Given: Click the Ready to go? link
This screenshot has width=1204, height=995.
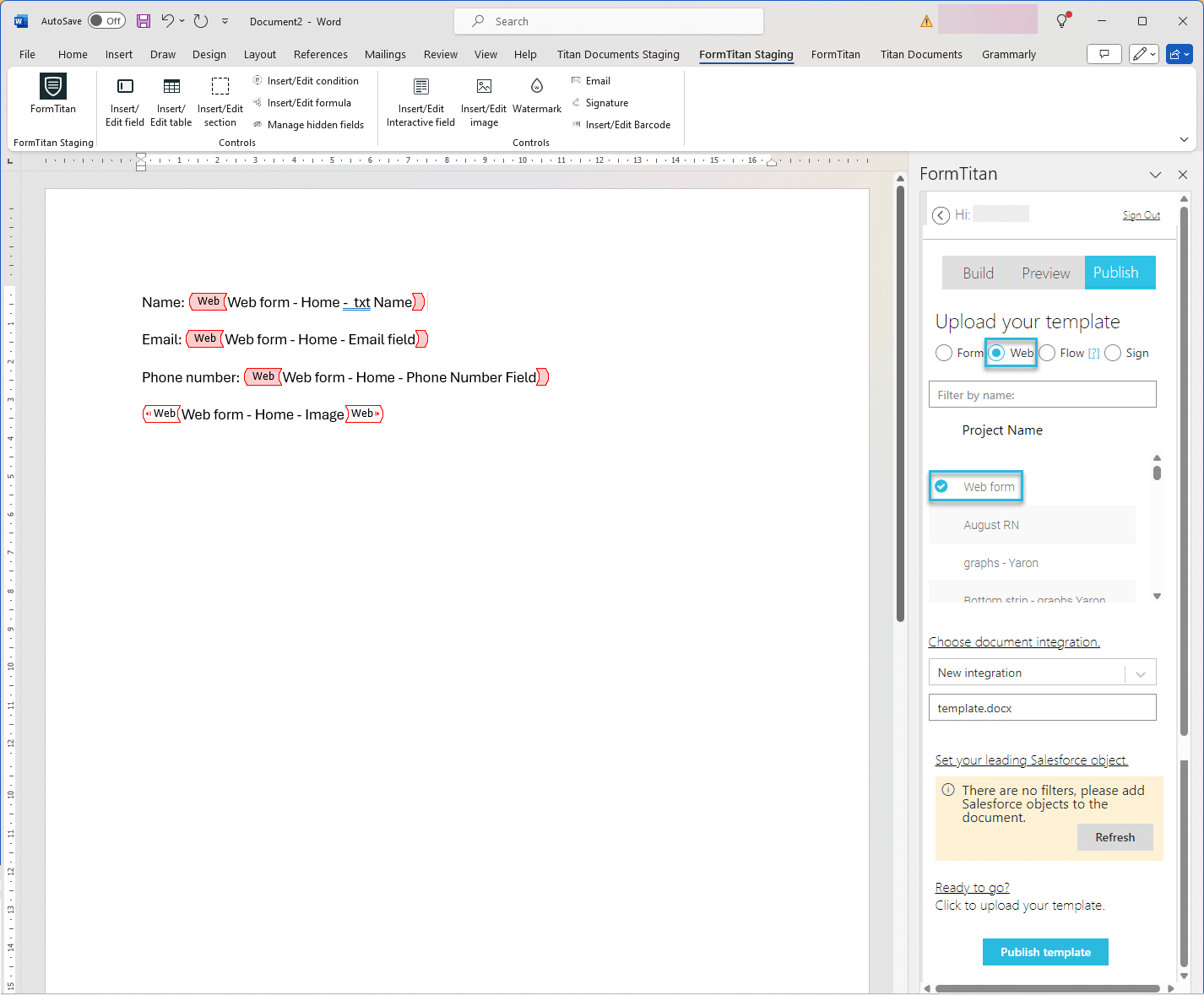Looking at the screenshot, I should [x=972, y=888].
